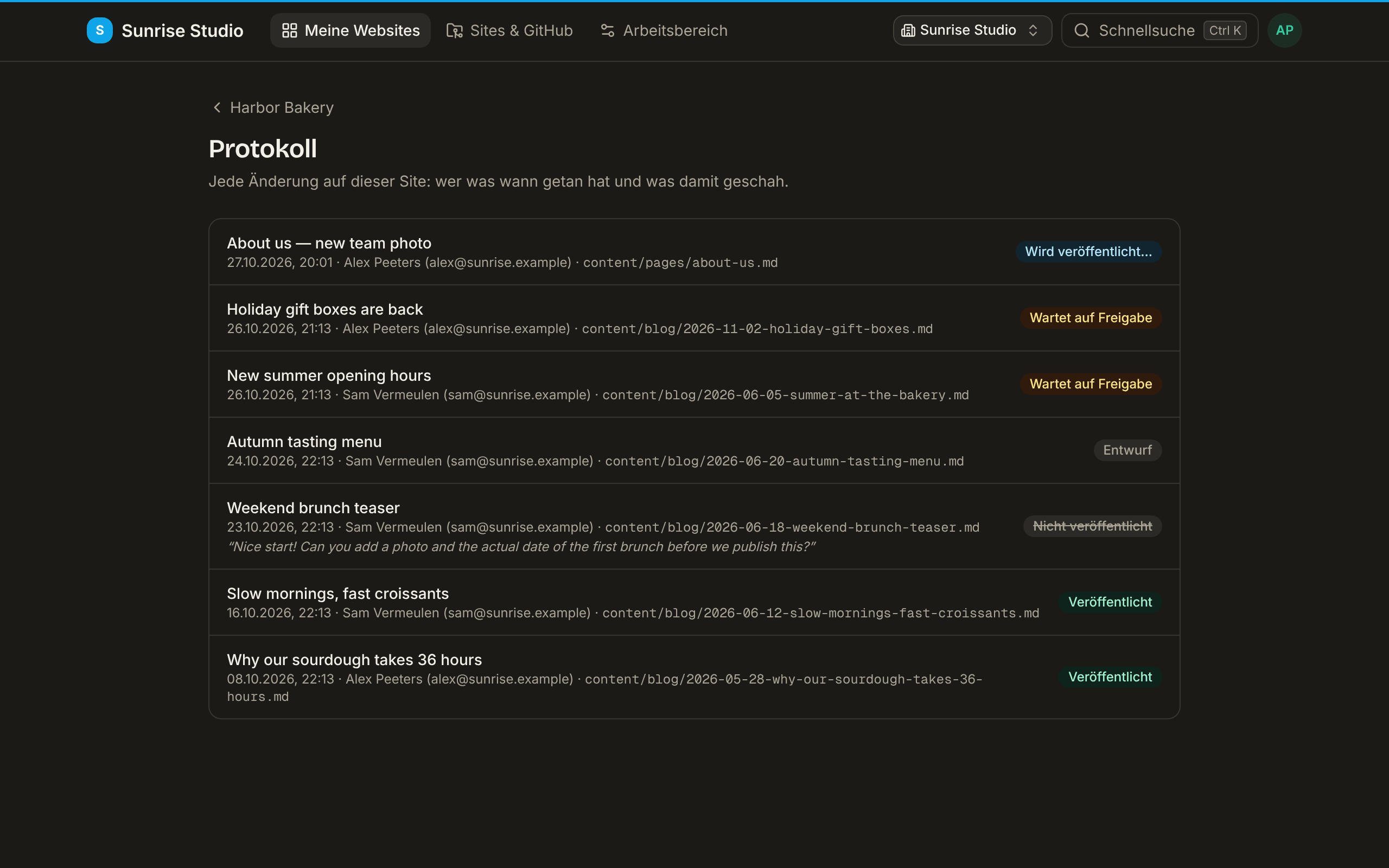Screen dimensions: 1389x868
Task: Go to the Arbeitsbereich tab
Action: pyautogui.click(x=664, y=30)
